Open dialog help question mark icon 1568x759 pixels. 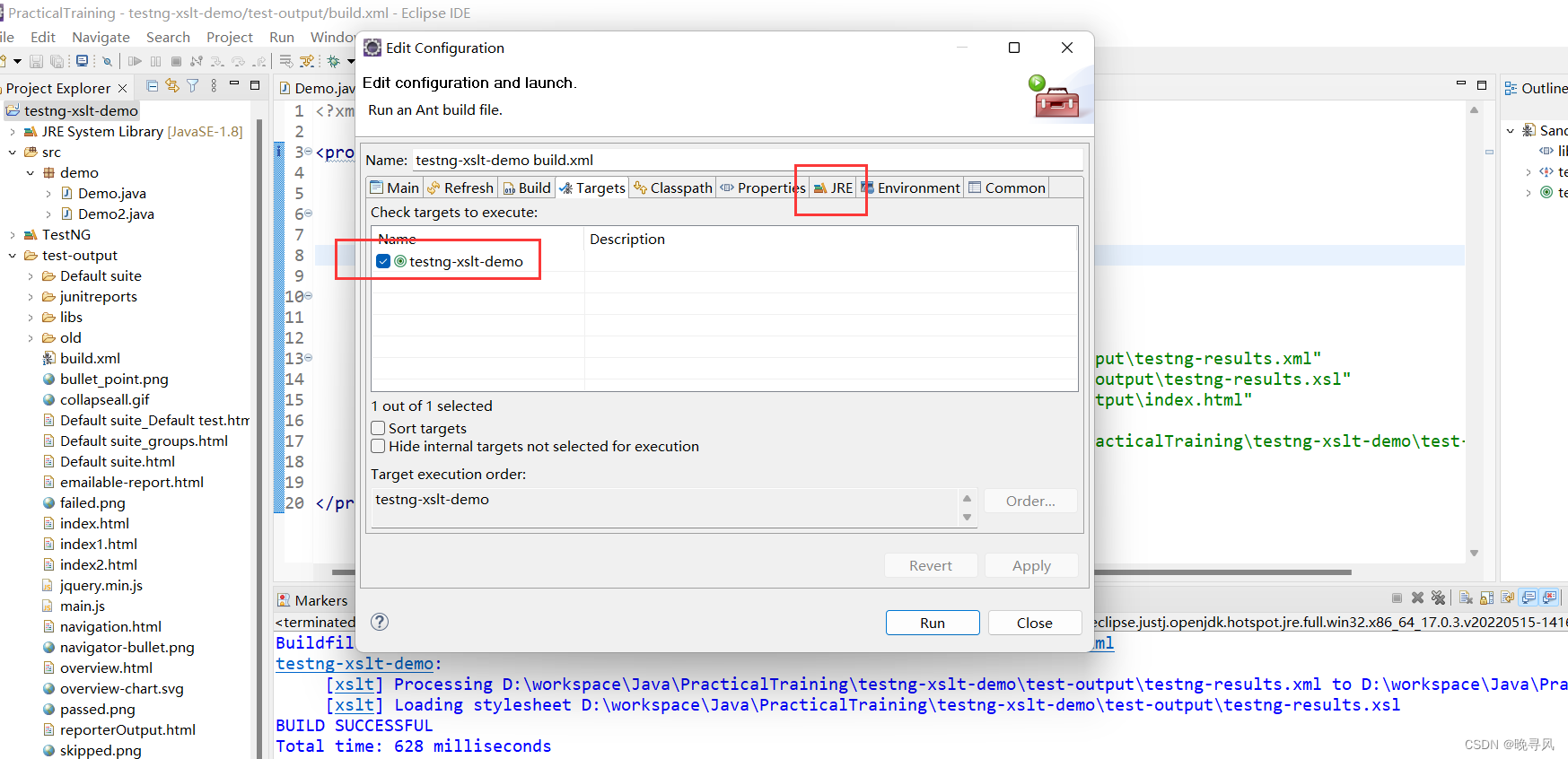(380, 622)
